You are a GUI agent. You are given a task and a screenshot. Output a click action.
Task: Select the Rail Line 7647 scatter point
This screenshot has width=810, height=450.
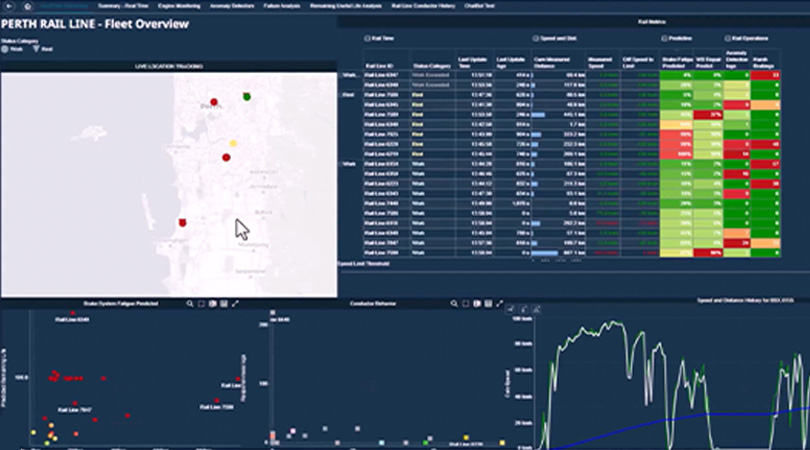click(75, 404)
